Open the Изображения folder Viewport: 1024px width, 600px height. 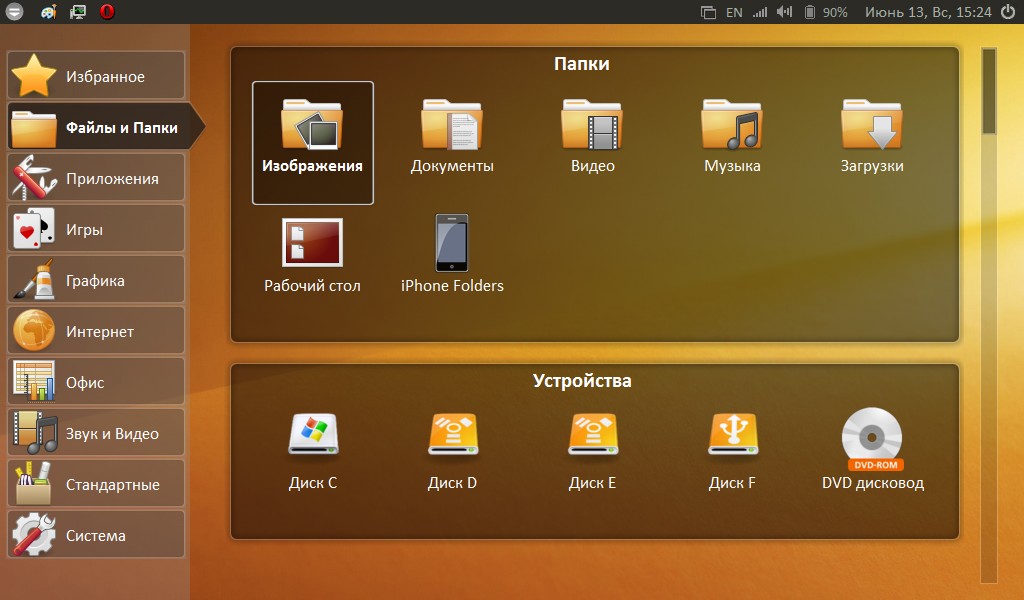click(x=312, y=142)
